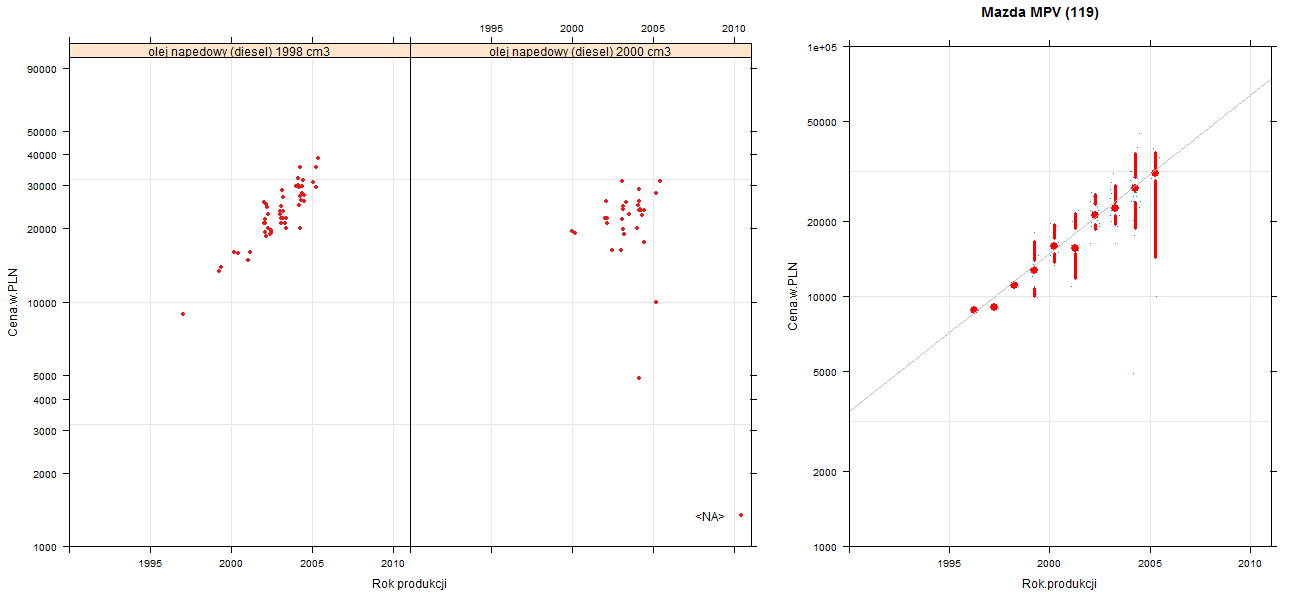The height and width of the screenshot is (600, 1300).
Task: Click the 2005 tick below the 1998 cm3 panel
Action: click(312, 563)
